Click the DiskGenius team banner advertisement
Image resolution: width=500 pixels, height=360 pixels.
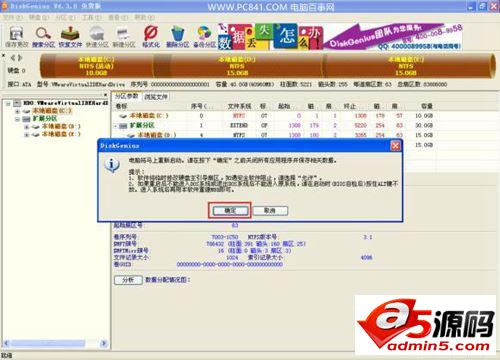coord(393,37)
